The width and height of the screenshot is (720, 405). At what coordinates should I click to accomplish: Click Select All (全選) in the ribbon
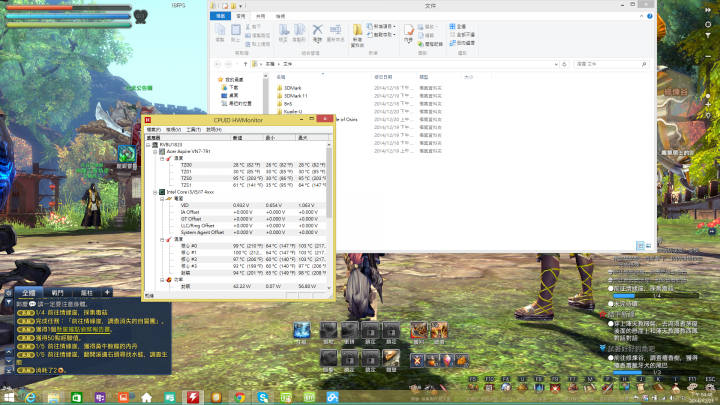tap(458, 27)
